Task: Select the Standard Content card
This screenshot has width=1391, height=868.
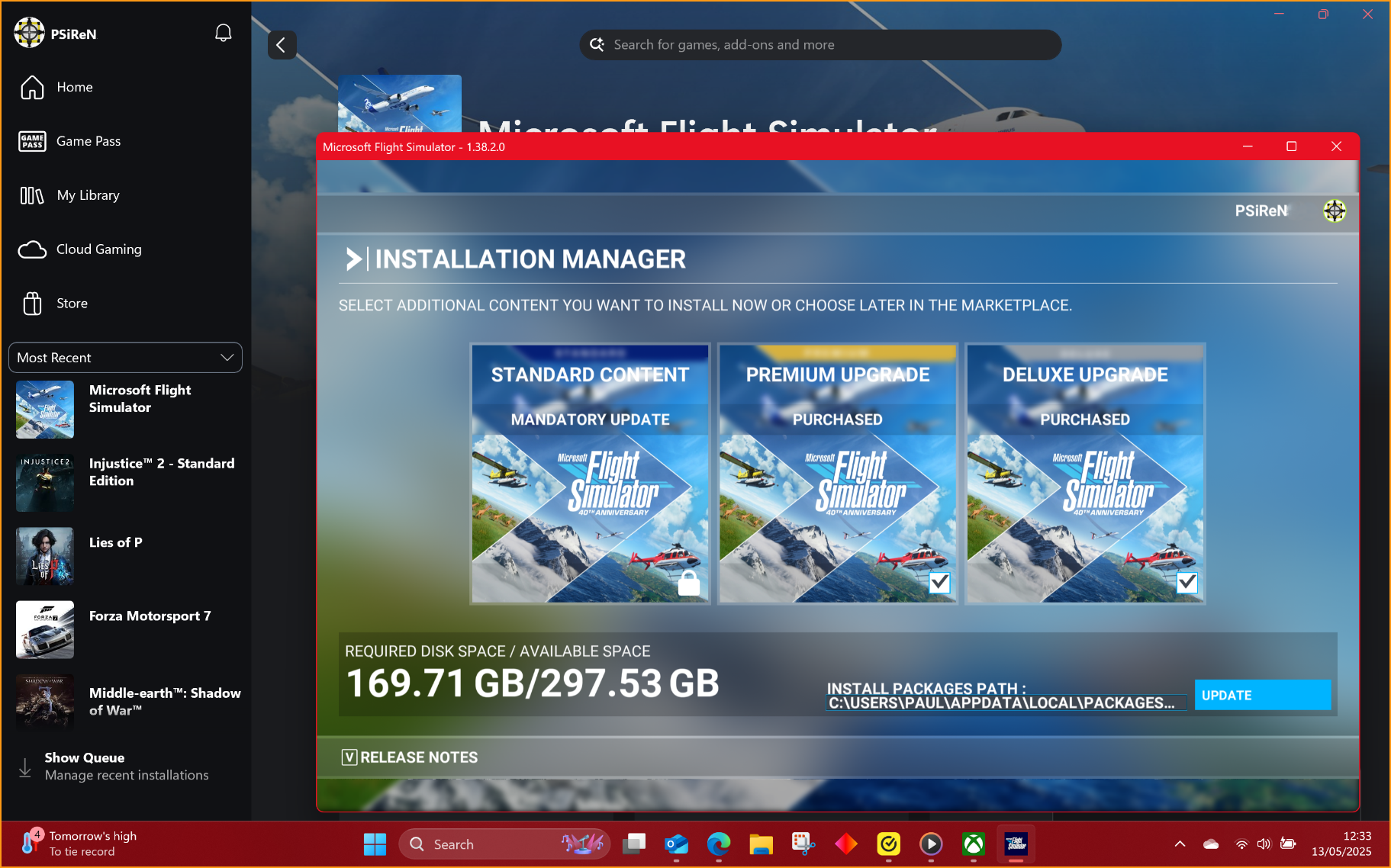Action: click(x=590, y=474)
